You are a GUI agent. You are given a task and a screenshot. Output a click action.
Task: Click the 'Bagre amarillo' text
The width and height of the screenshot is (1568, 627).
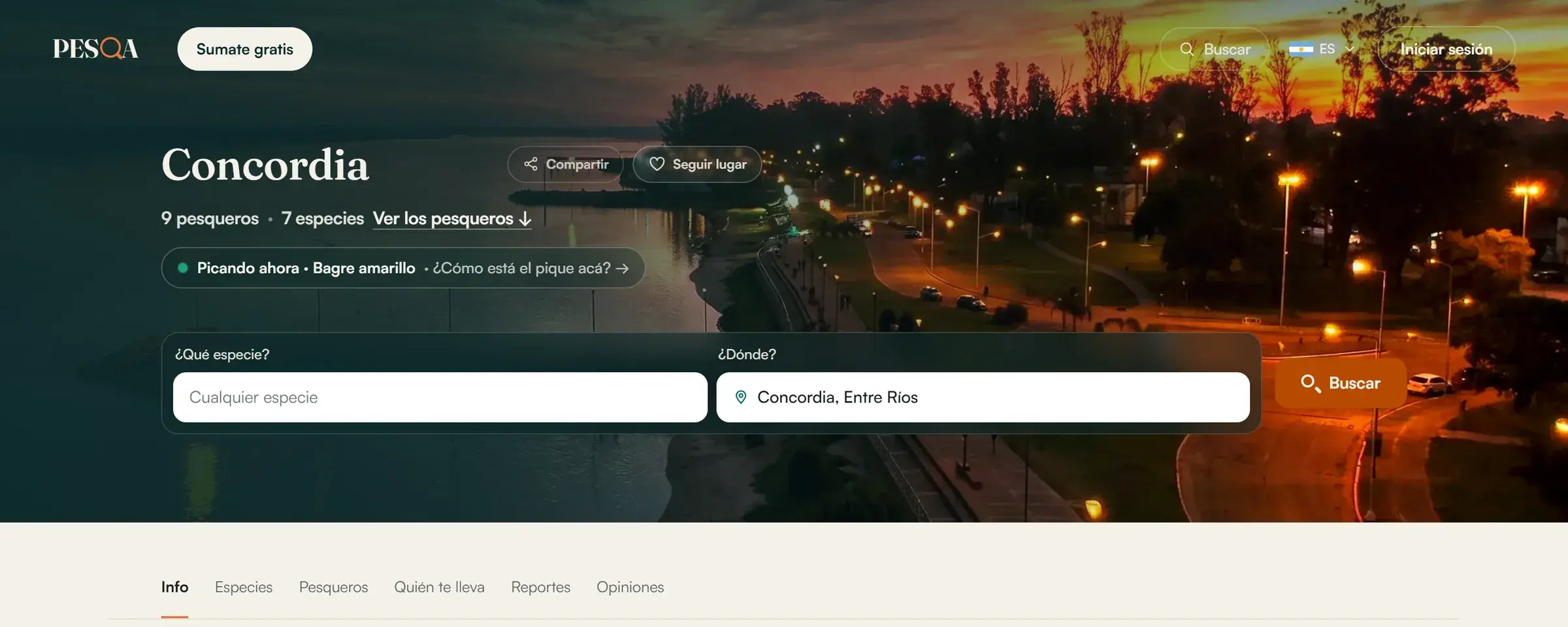364,268
